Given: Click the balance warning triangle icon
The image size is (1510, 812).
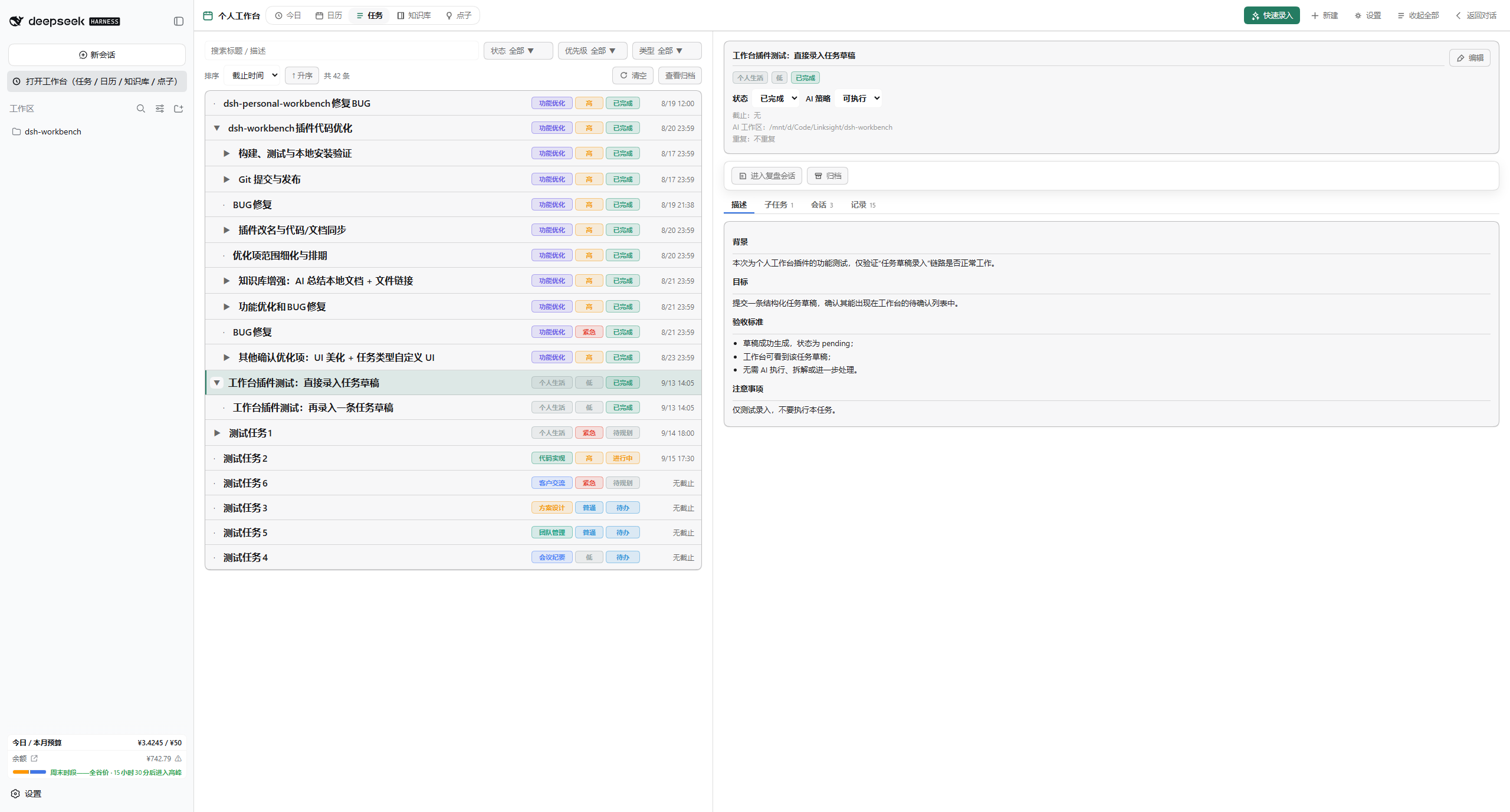Looking at the screenshot, I should (x=178, y=758).
